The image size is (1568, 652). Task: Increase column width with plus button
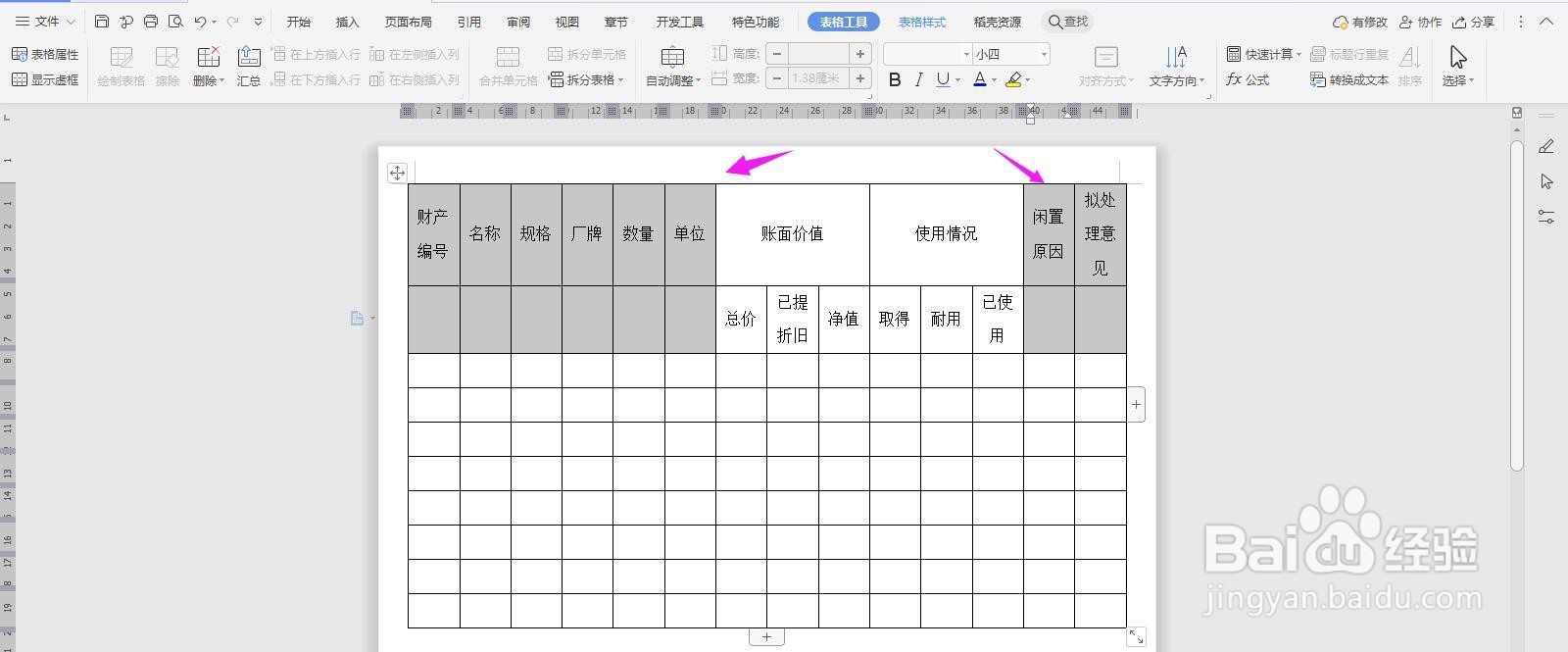coord(860,78)
